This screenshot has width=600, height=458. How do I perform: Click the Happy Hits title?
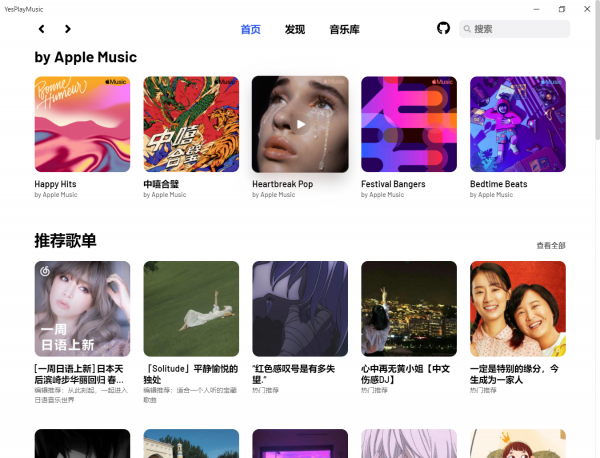tap(55, 184)
